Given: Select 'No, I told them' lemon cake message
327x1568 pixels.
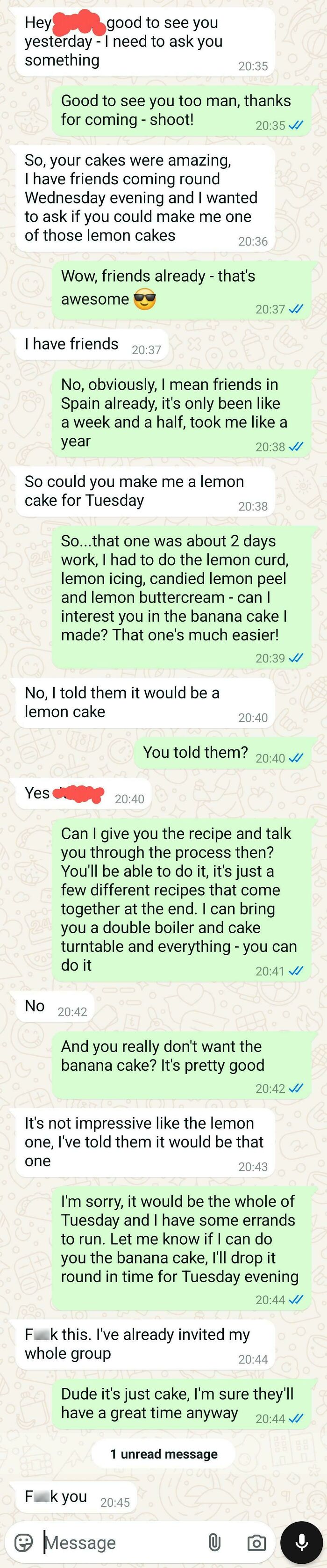Looking at the screenshot, I should click(145, 703).
